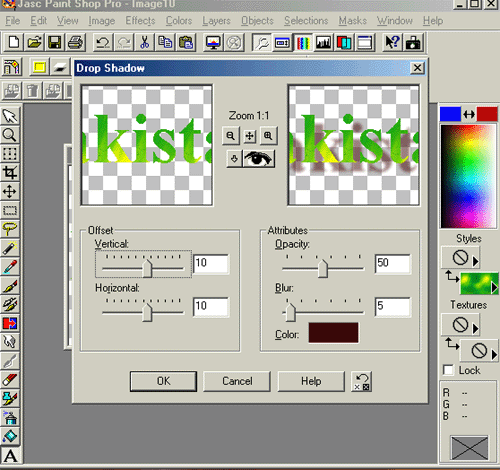Click the Help button in dialog
Screen dimensions: 500x470
(x=311, y=381)
